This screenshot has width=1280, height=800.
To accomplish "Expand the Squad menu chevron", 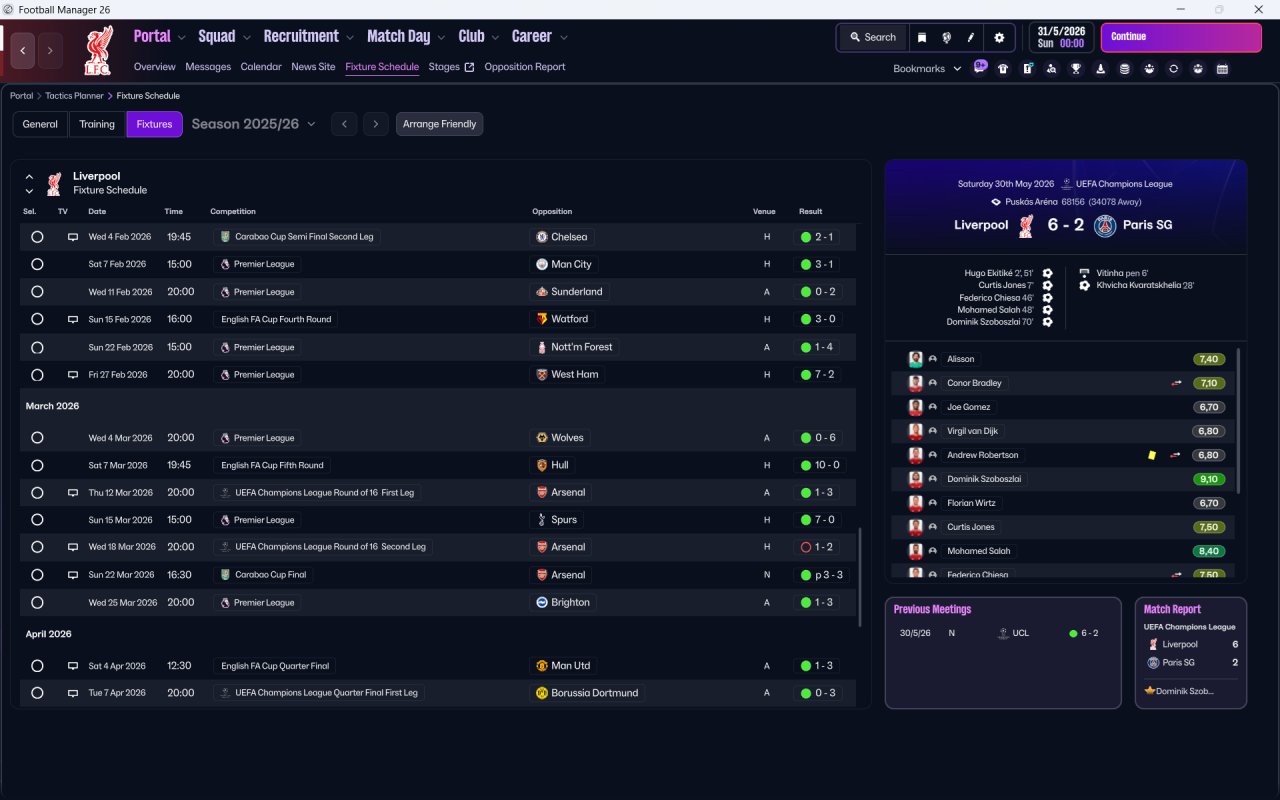I will tap(246, 38).
